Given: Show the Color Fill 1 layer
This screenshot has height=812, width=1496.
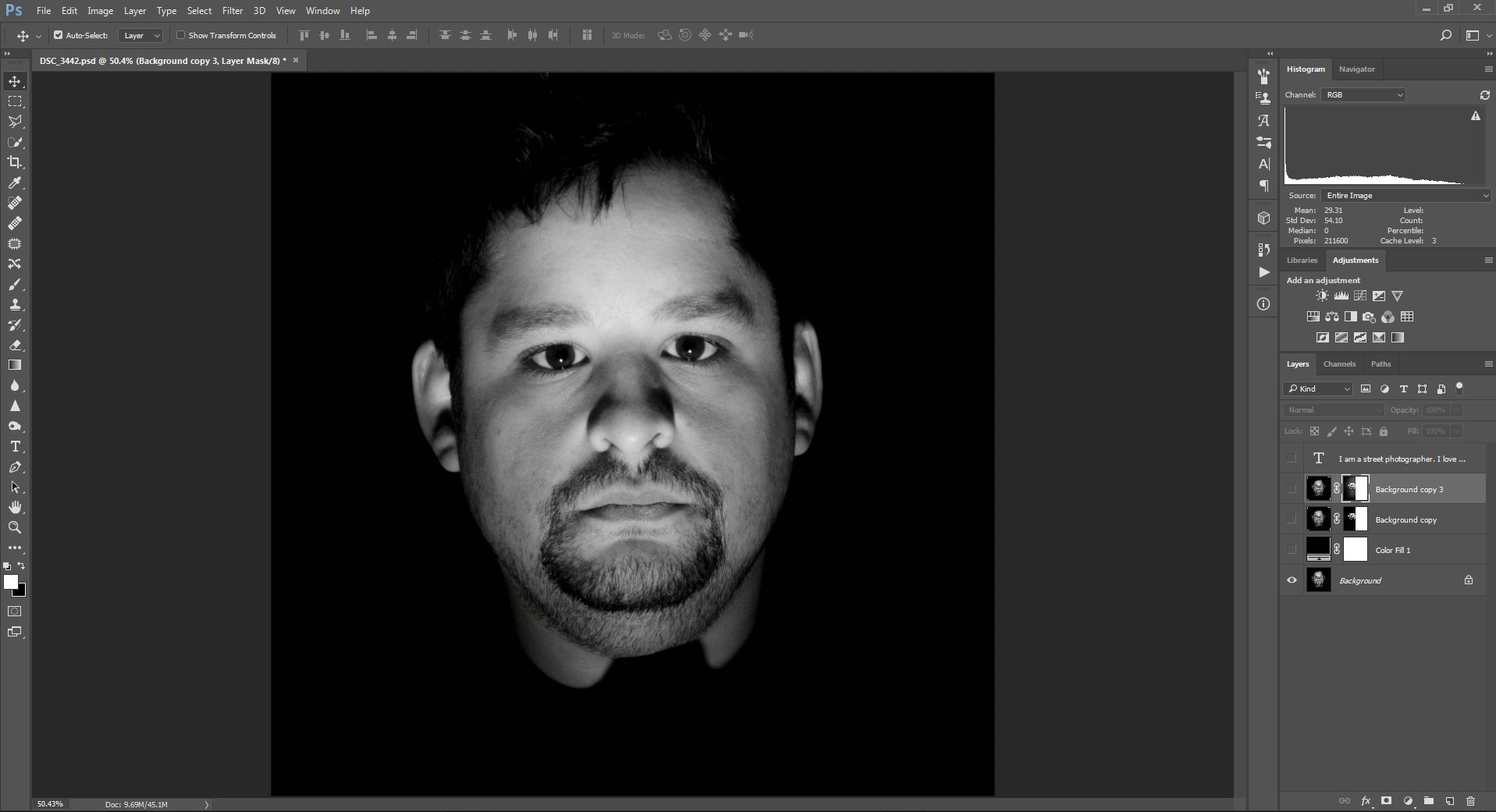Looking at the screenshot, I should (1292, 550).
